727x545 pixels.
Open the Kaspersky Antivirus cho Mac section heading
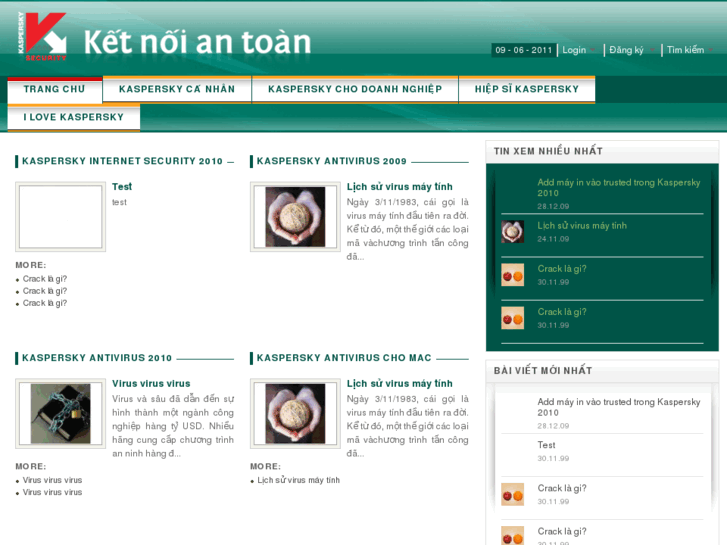(344, 358)
